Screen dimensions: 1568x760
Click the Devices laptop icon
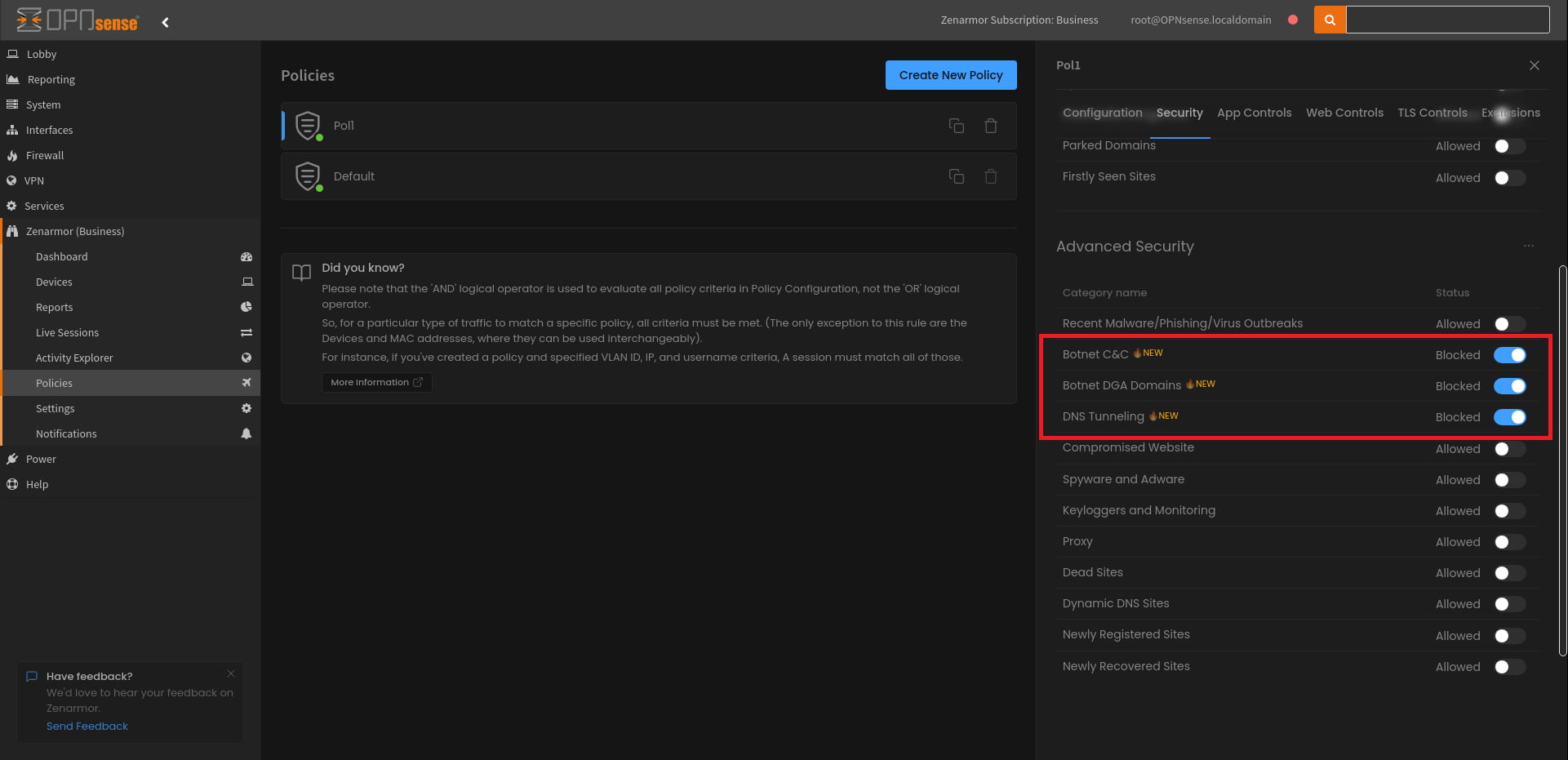(247, 282)
